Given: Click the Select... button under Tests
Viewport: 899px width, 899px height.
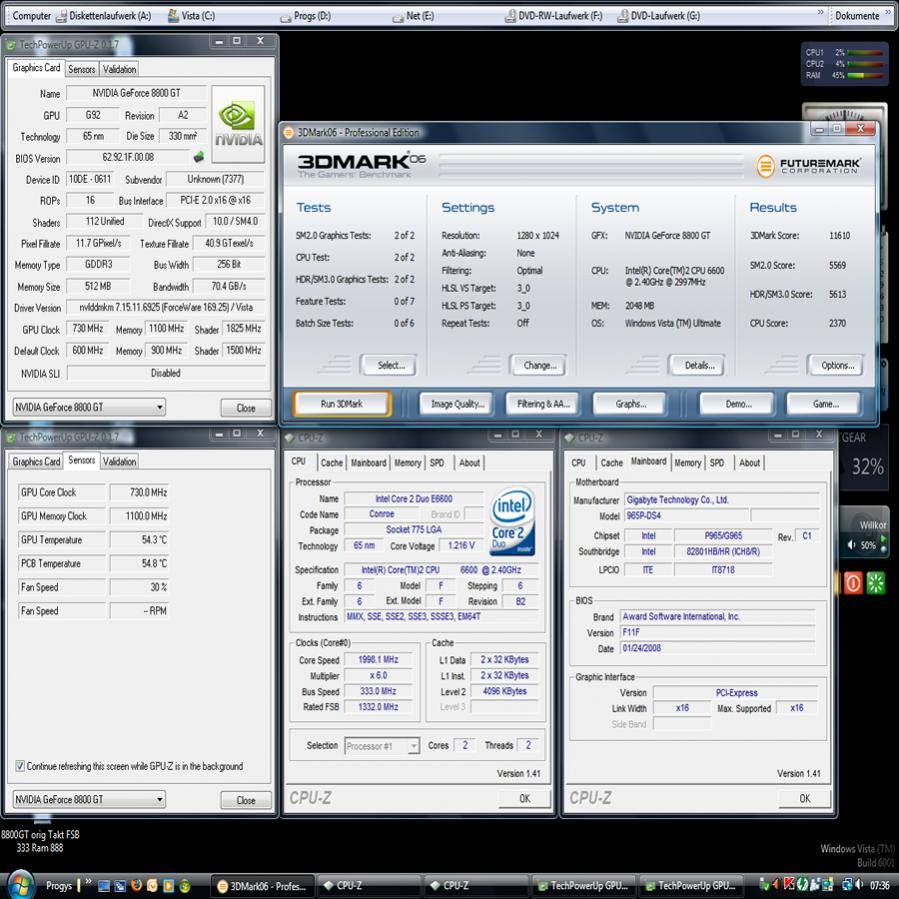Looking at the screenshot, I should [391, 365].
